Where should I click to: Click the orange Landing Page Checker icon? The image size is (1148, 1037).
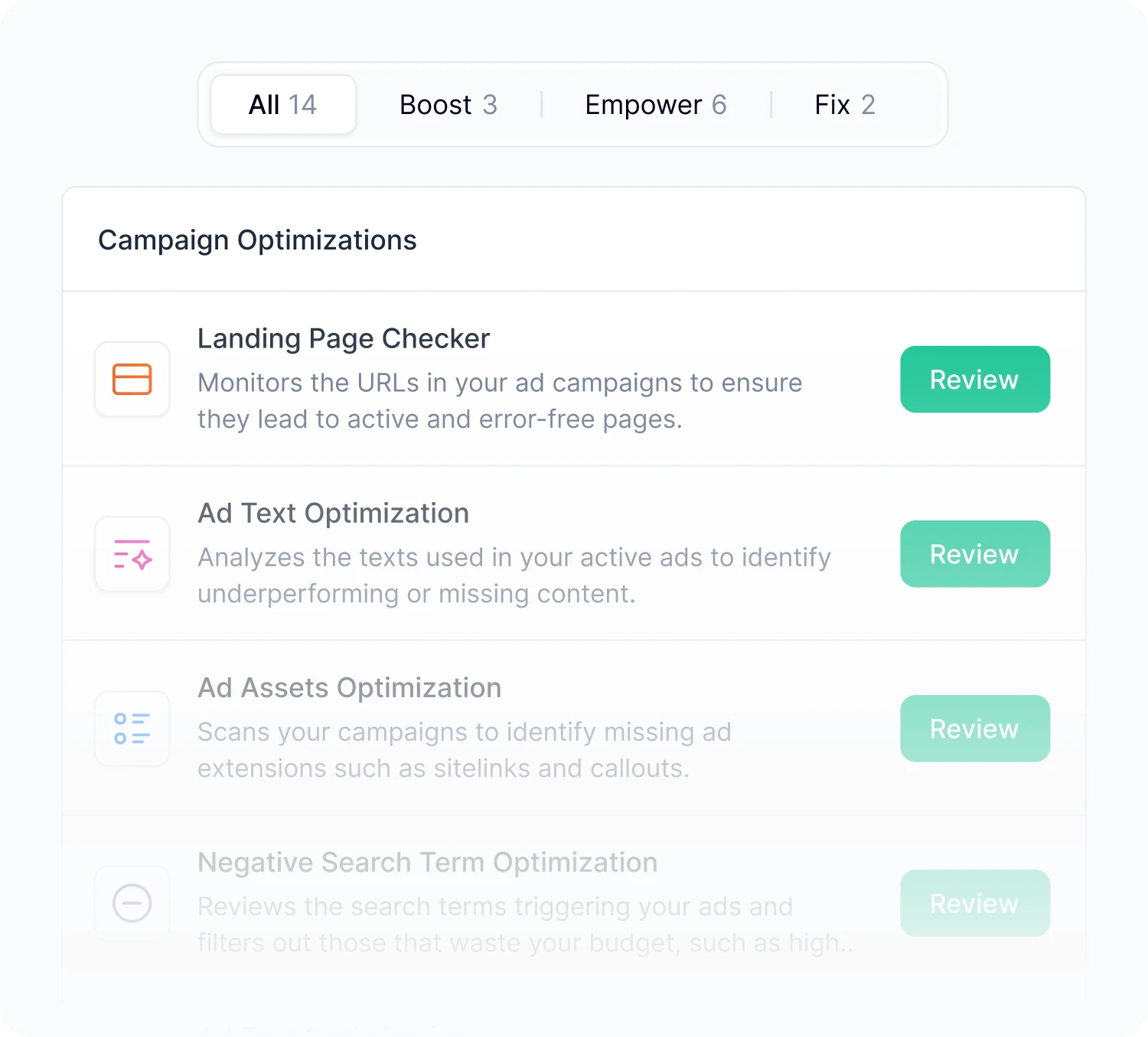coord(132,380)
